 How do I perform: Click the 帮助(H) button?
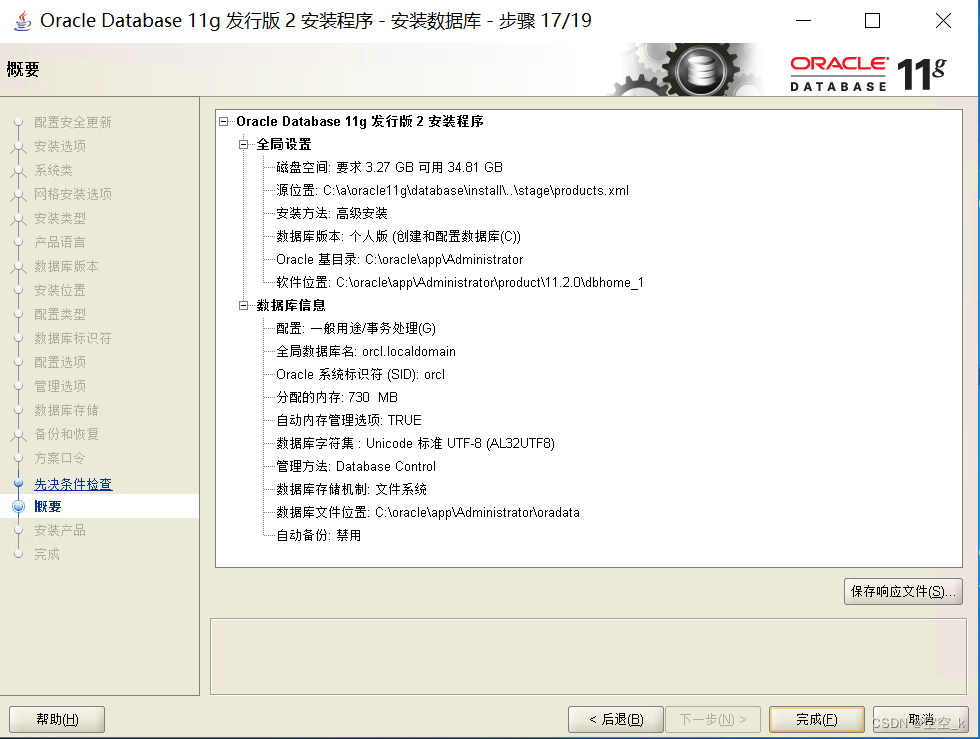57,719
